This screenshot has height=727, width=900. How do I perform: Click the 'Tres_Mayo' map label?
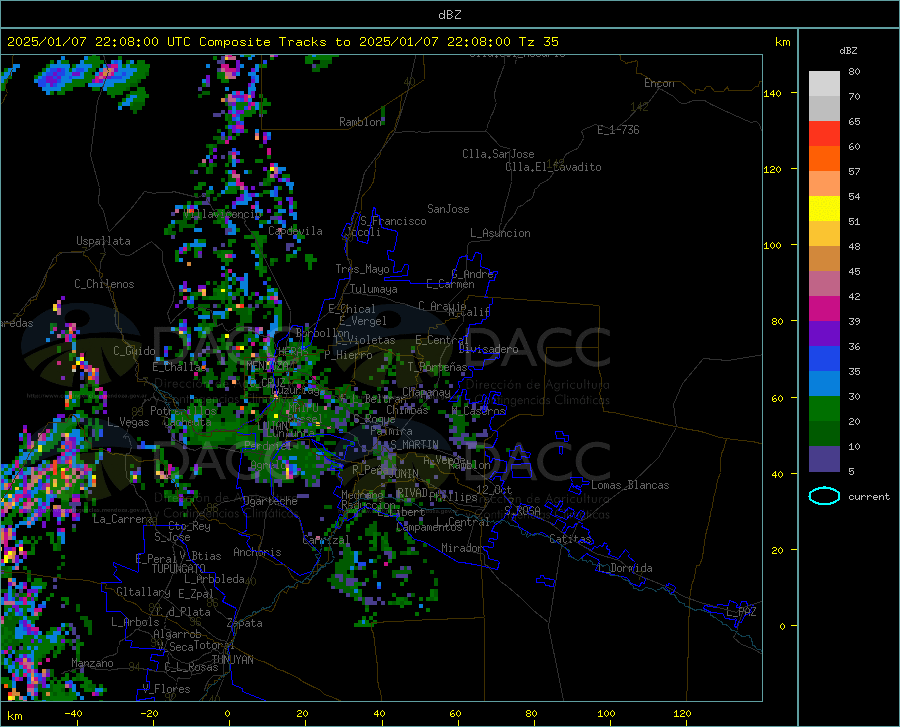click(x=362, y=269)
